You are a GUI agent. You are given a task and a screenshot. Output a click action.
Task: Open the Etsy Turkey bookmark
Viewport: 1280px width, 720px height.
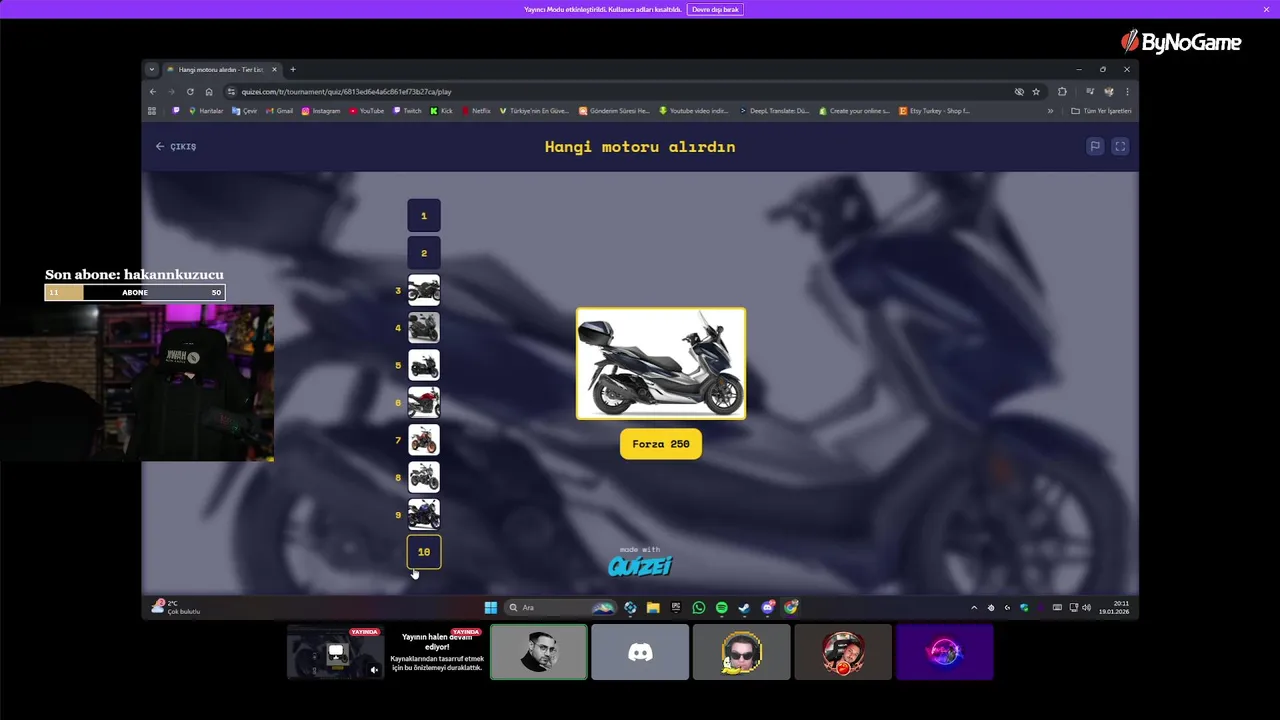coord(935,111)
